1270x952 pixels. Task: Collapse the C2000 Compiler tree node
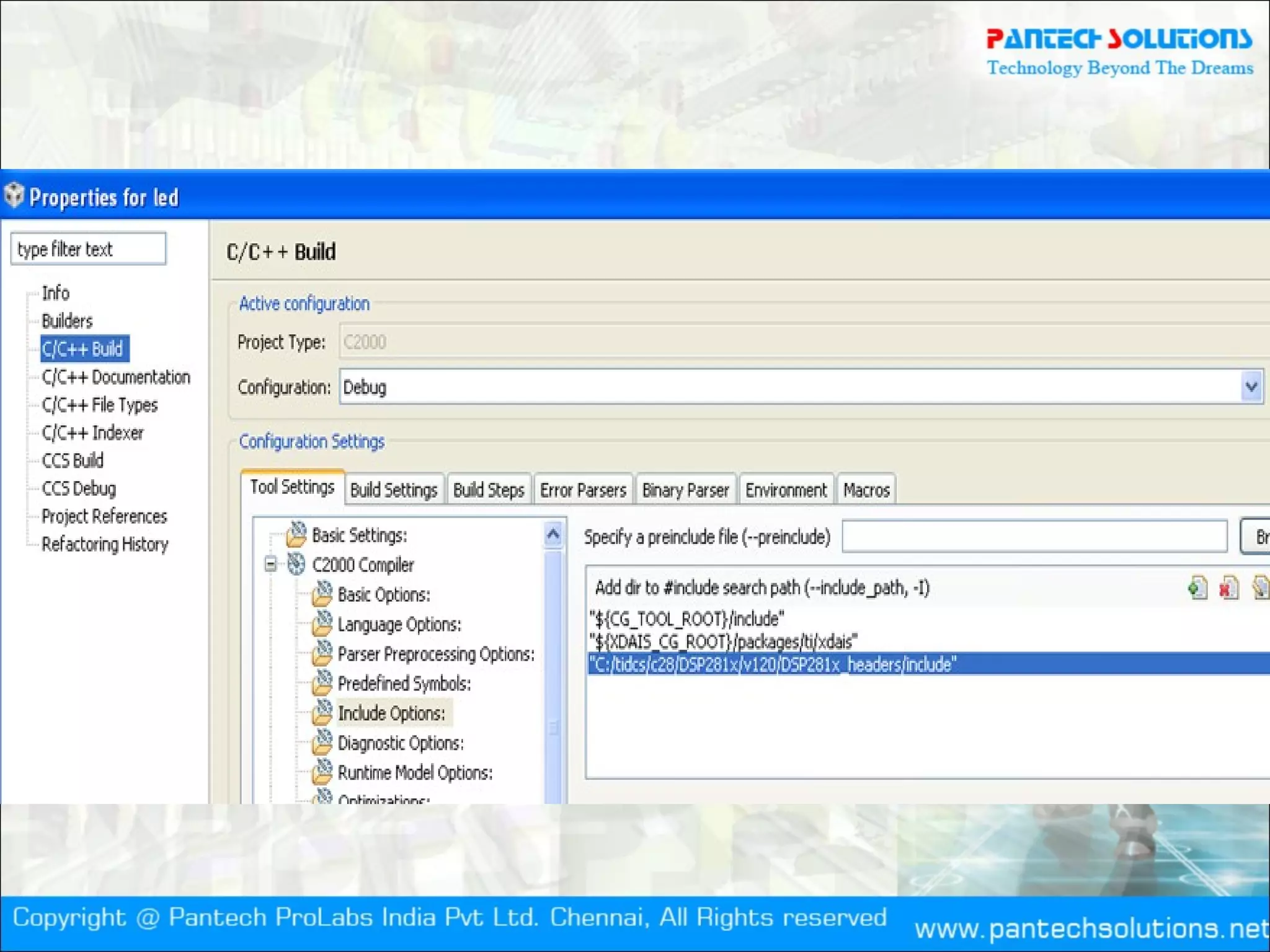270,564
